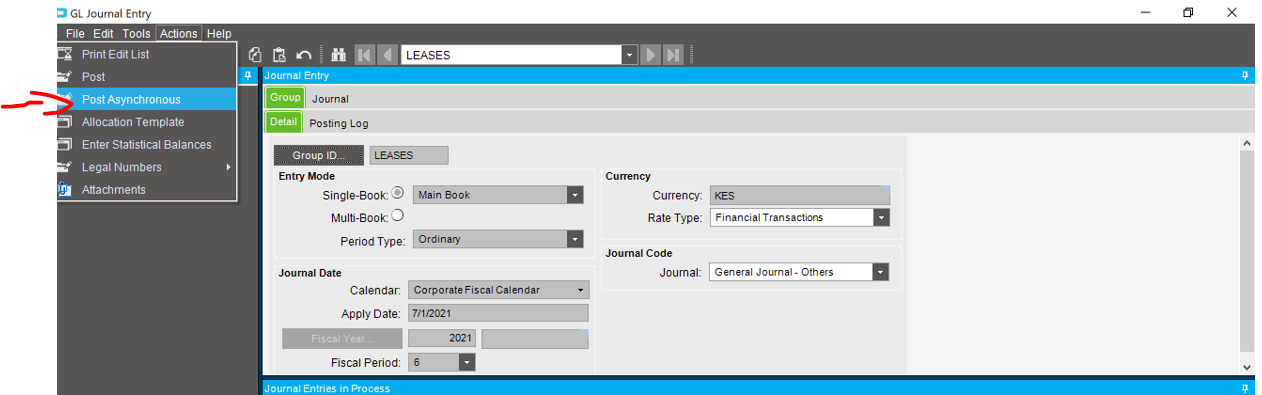Open the Period Type Ordinary dropdown
Image resolution: width=1262 pixels, height=395 pixels.
tap(575, 239)
